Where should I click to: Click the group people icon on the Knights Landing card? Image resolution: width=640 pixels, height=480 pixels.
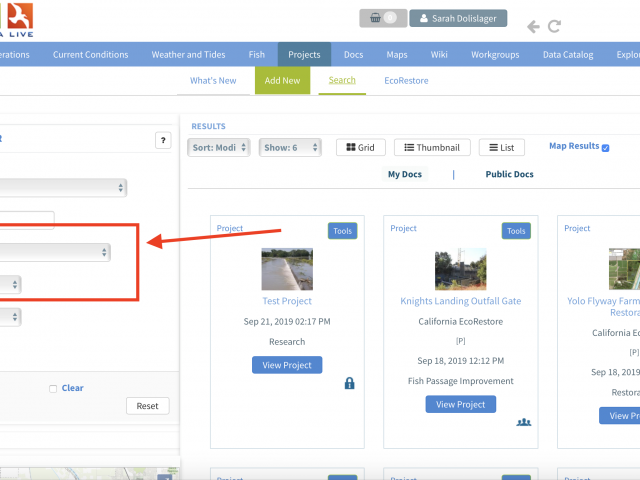tap(524, 422)
